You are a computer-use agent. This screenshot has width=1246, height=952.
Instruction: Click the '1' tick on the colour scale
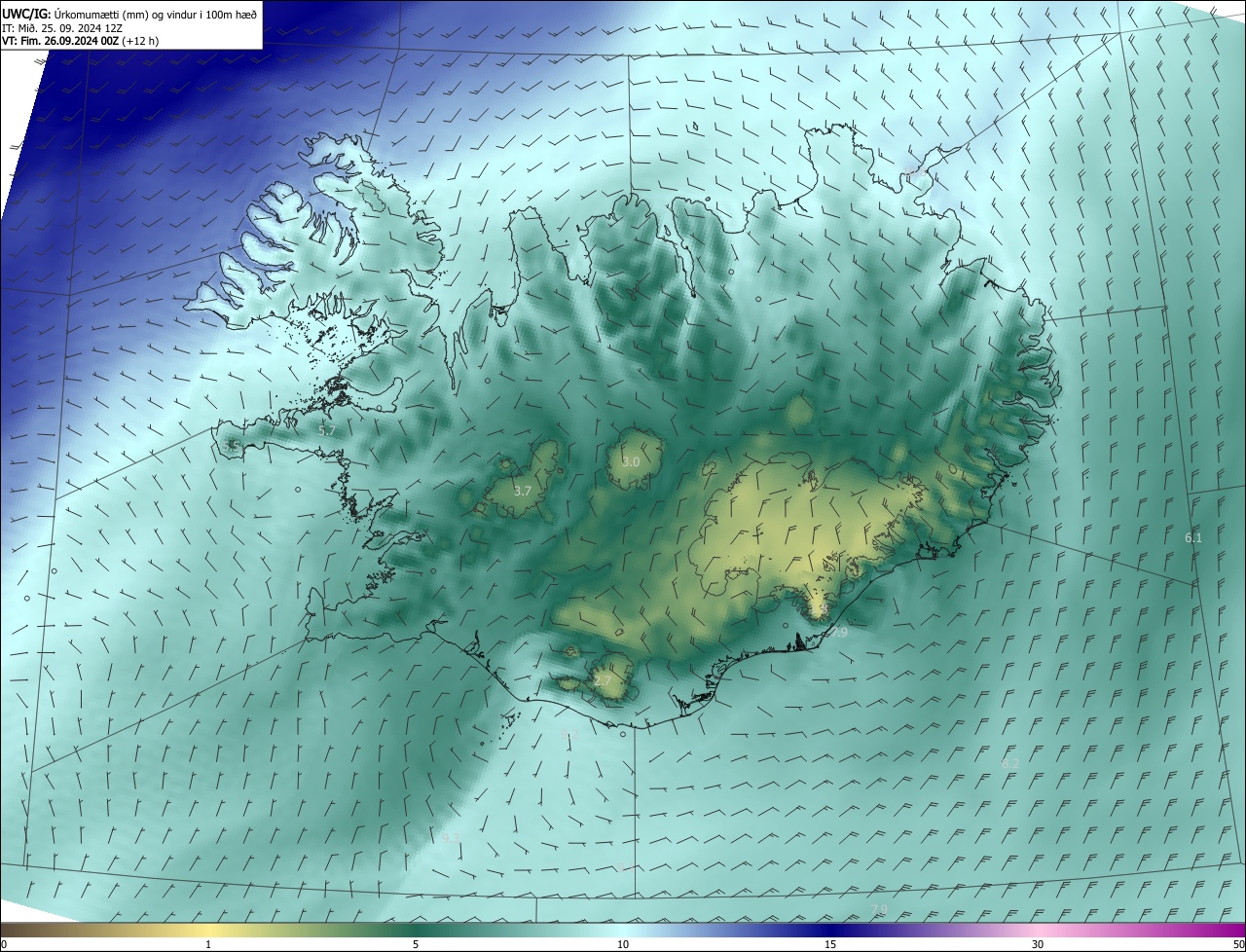point(208,944)
